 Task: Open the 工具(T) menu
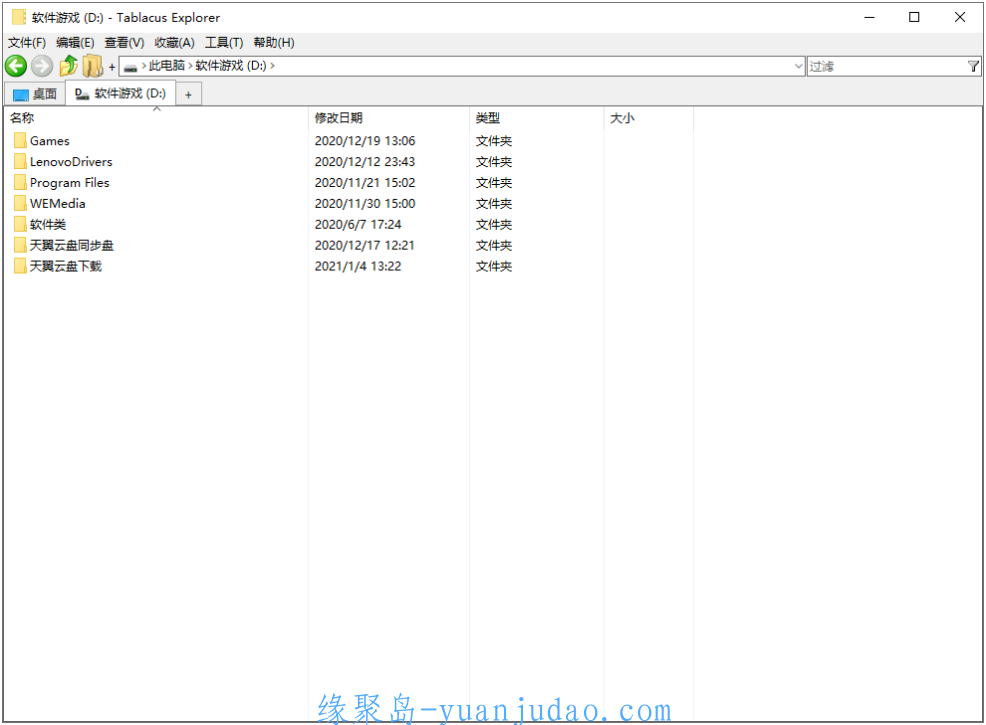pyautogui.click(x=224, y=42)
